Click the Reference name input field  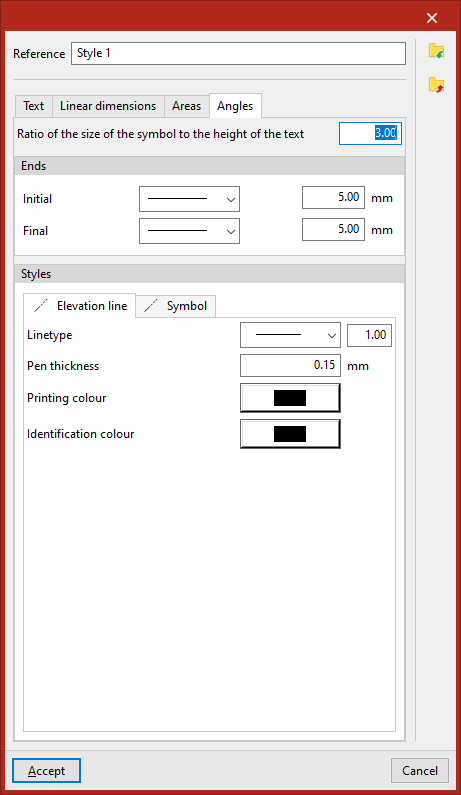pos(238,53)
